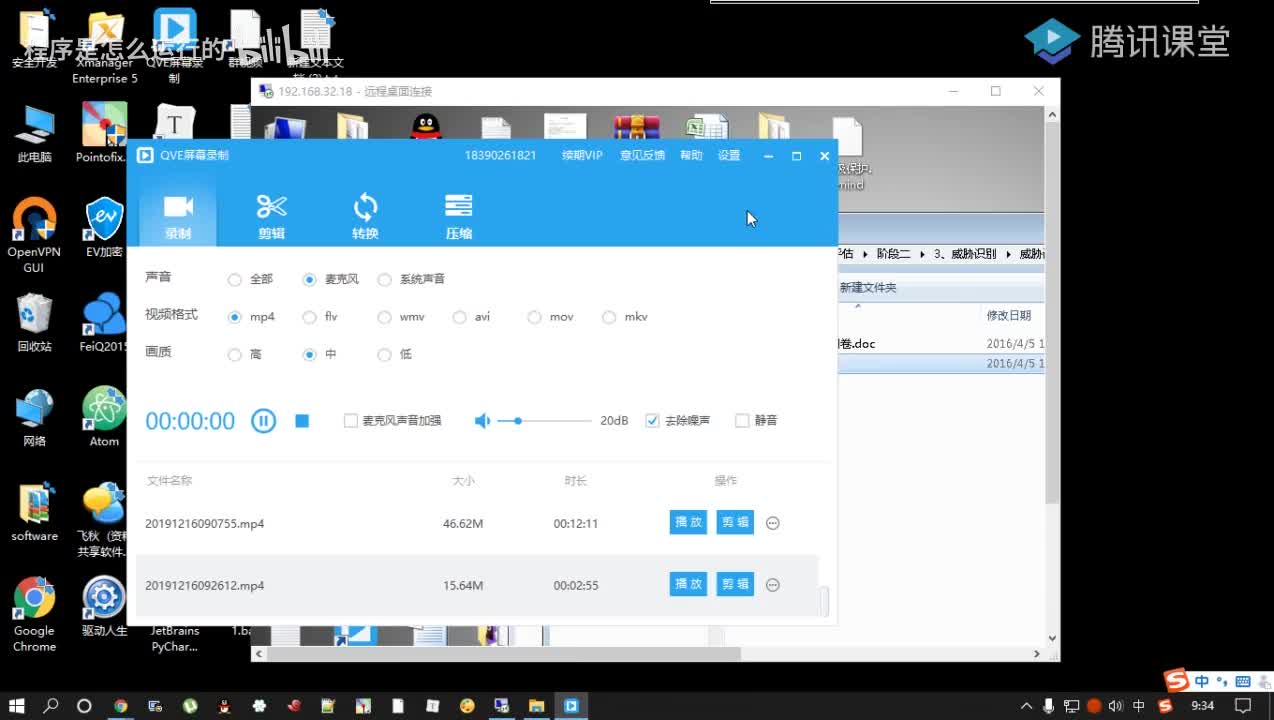The image size is (1274, 720).
Task: Edit 20191216090755.mp4 with 剪辑 button
Action: pos(735,522)
